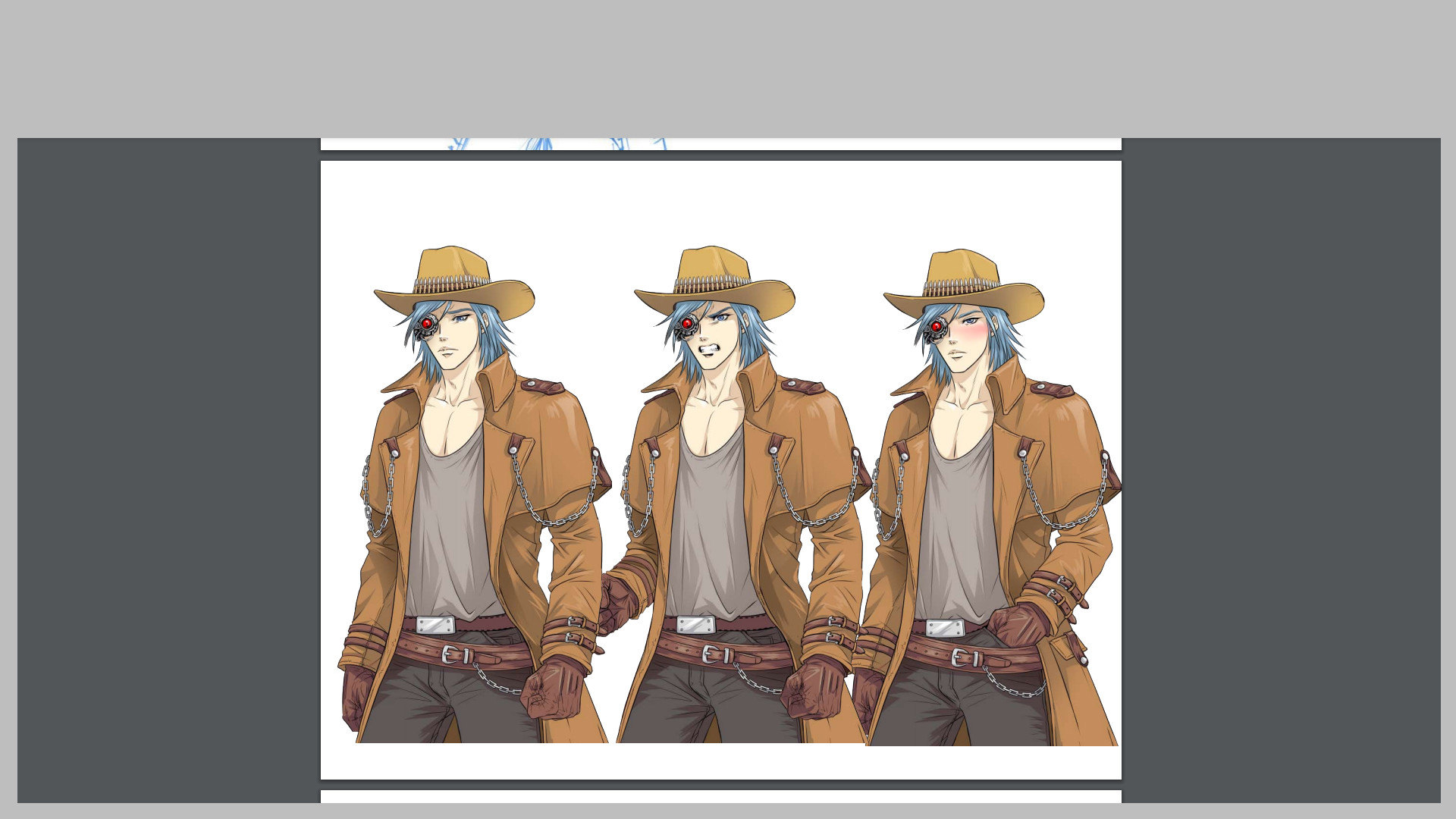Click the dark gray area right of page

pos(1280,470)
